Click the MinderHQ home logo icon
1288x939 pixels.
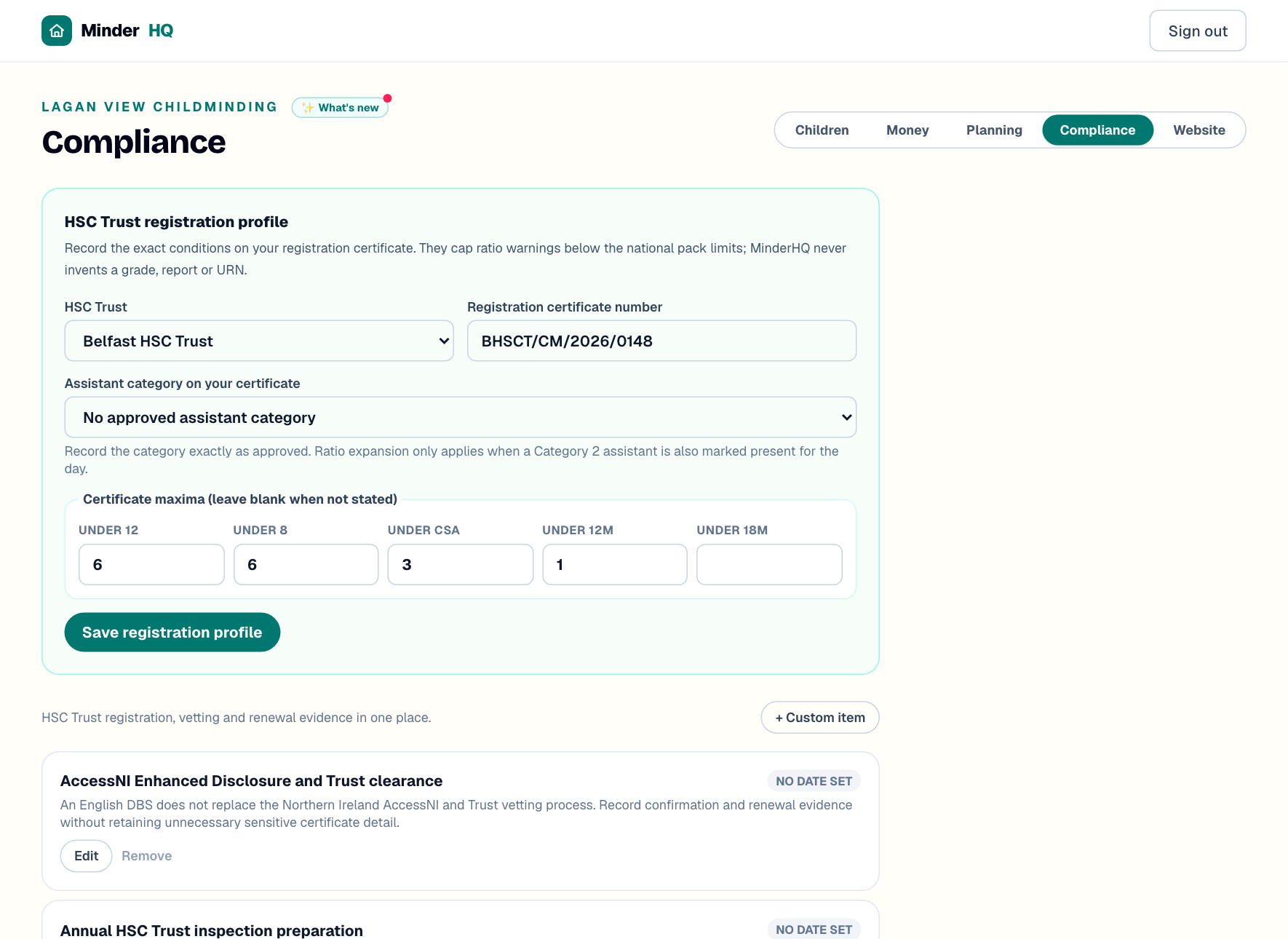pyautogui.click(x=57, y=31)
